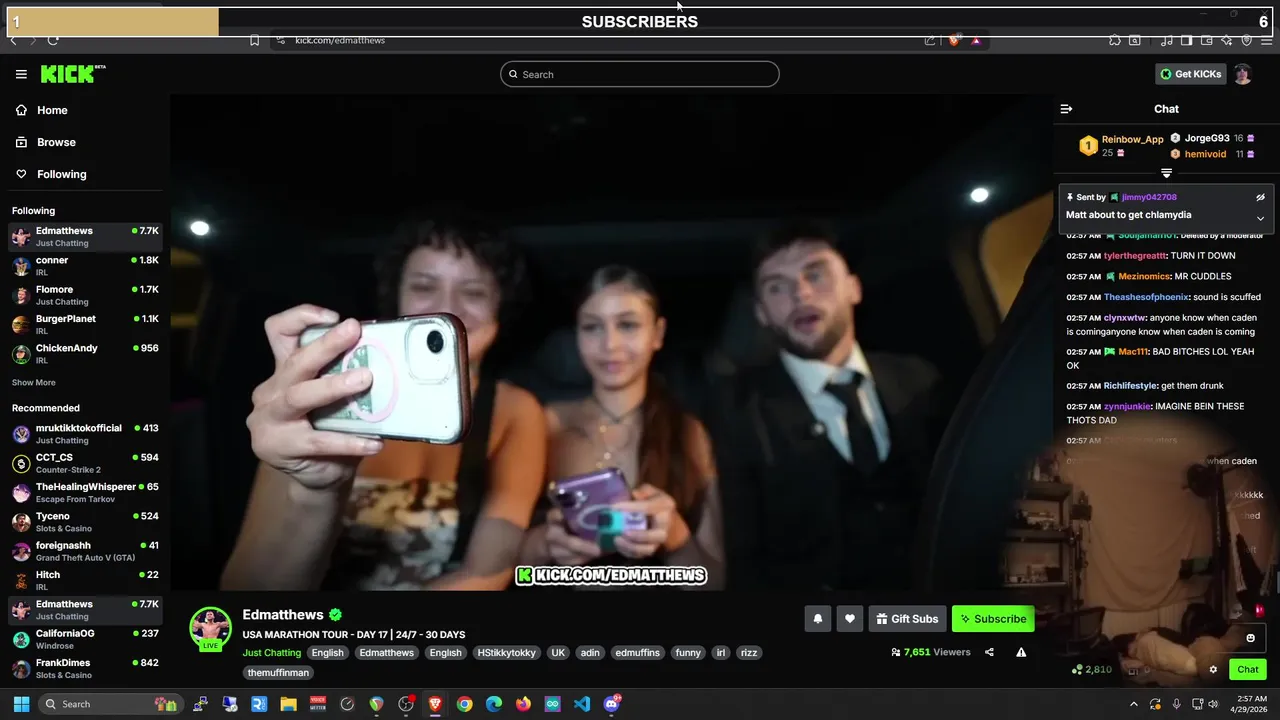Screen dimensions: 1280x720
Task: Click the stream notification bell
Action: pyautogui.click(x=817, y=619)
